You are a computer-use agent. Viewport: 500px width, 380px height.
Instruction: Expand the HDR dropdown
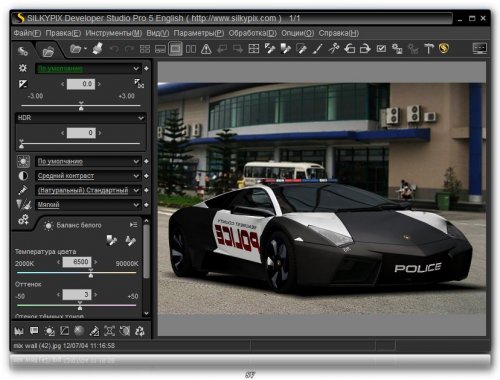(x=81, y=118)
